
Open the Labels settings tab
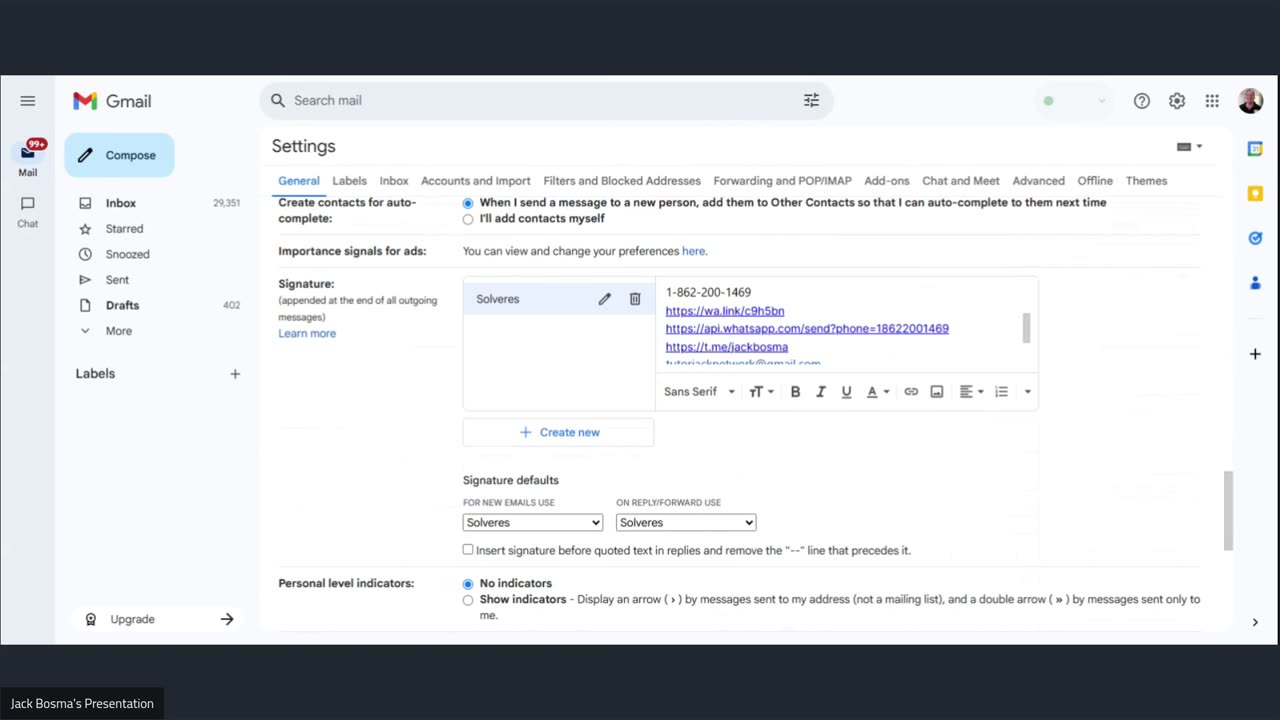pos(349,181)
